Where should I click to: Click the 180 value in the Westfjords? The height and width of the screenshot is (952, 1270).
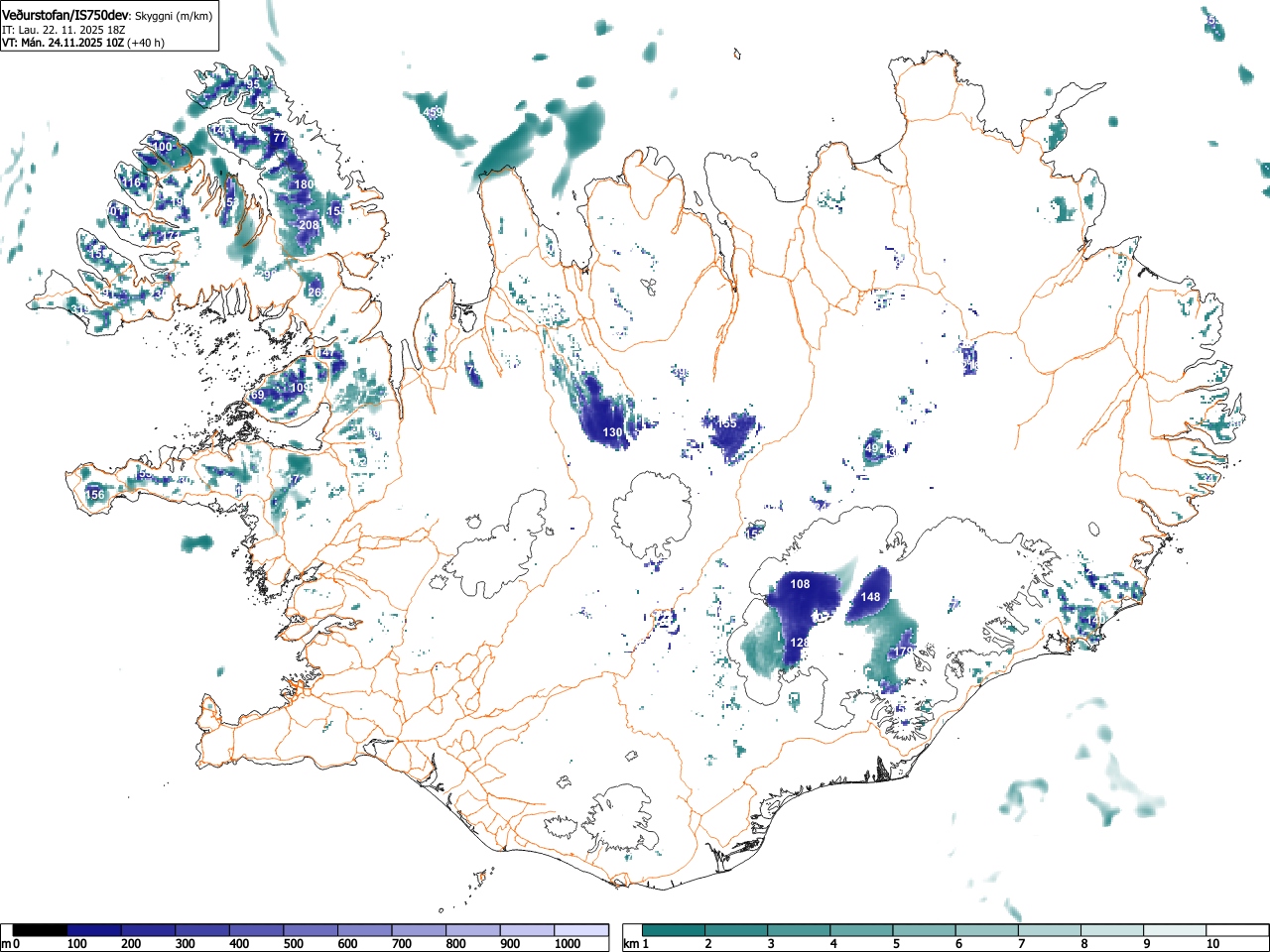304,184
